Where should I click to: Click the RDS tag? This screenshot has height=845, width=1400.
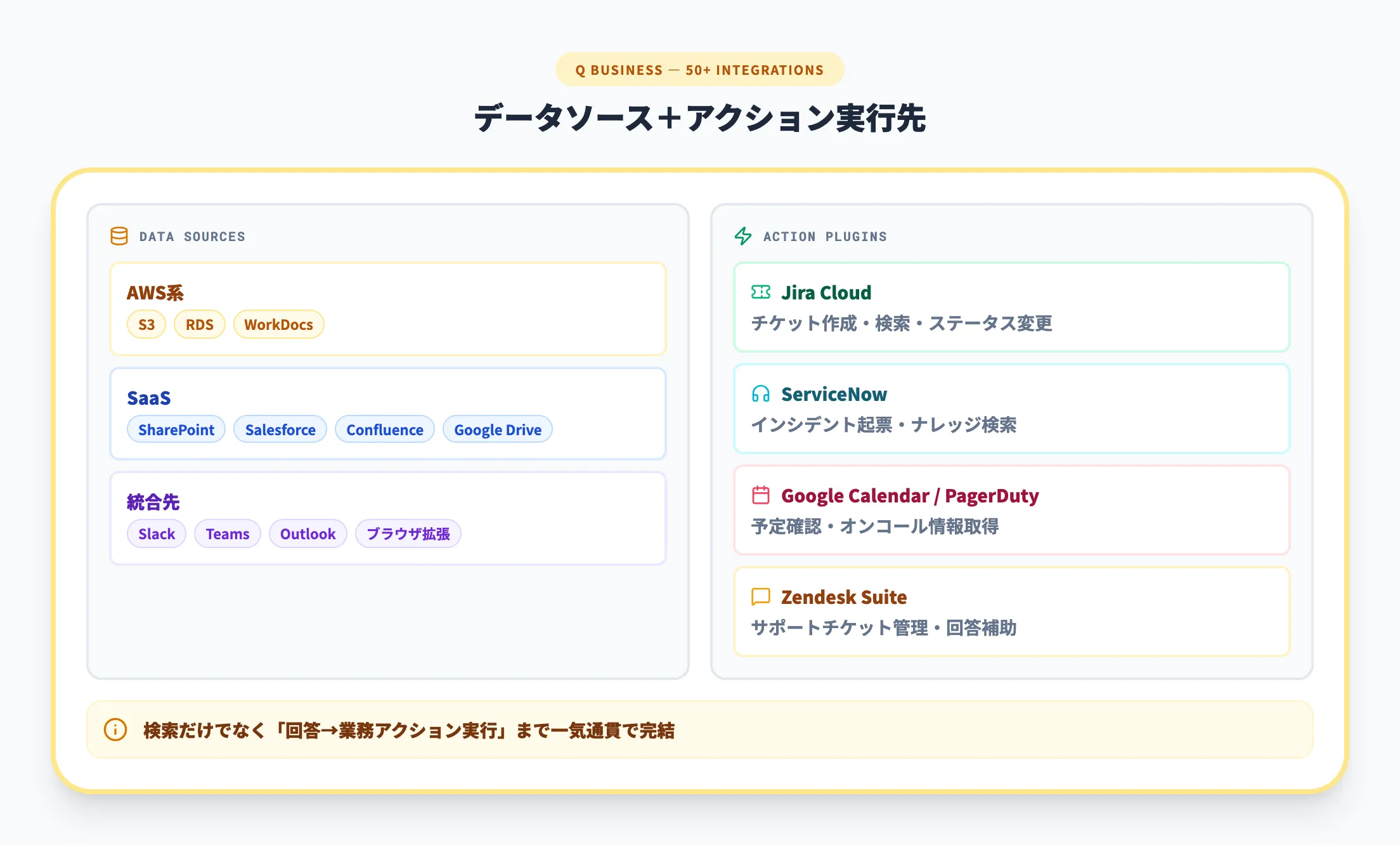pos(199,324)
